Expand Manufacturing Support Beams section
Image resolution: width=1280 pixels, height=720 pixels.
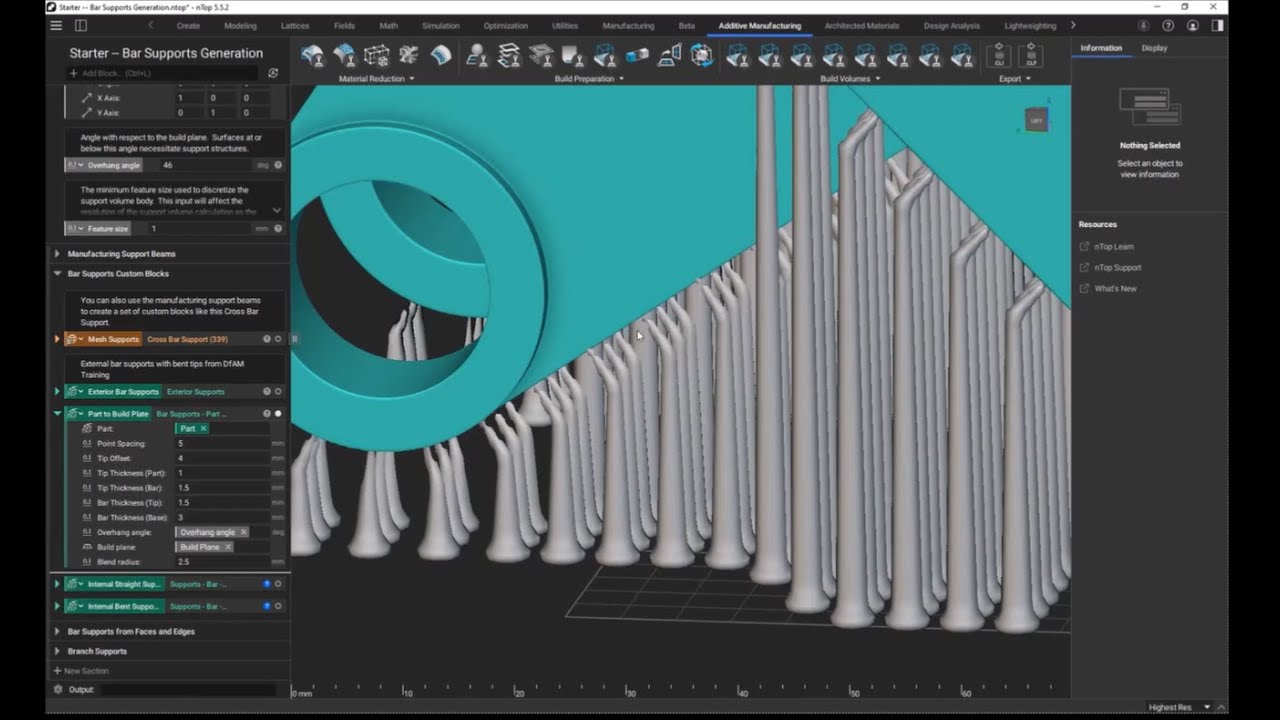pos(57,254)
